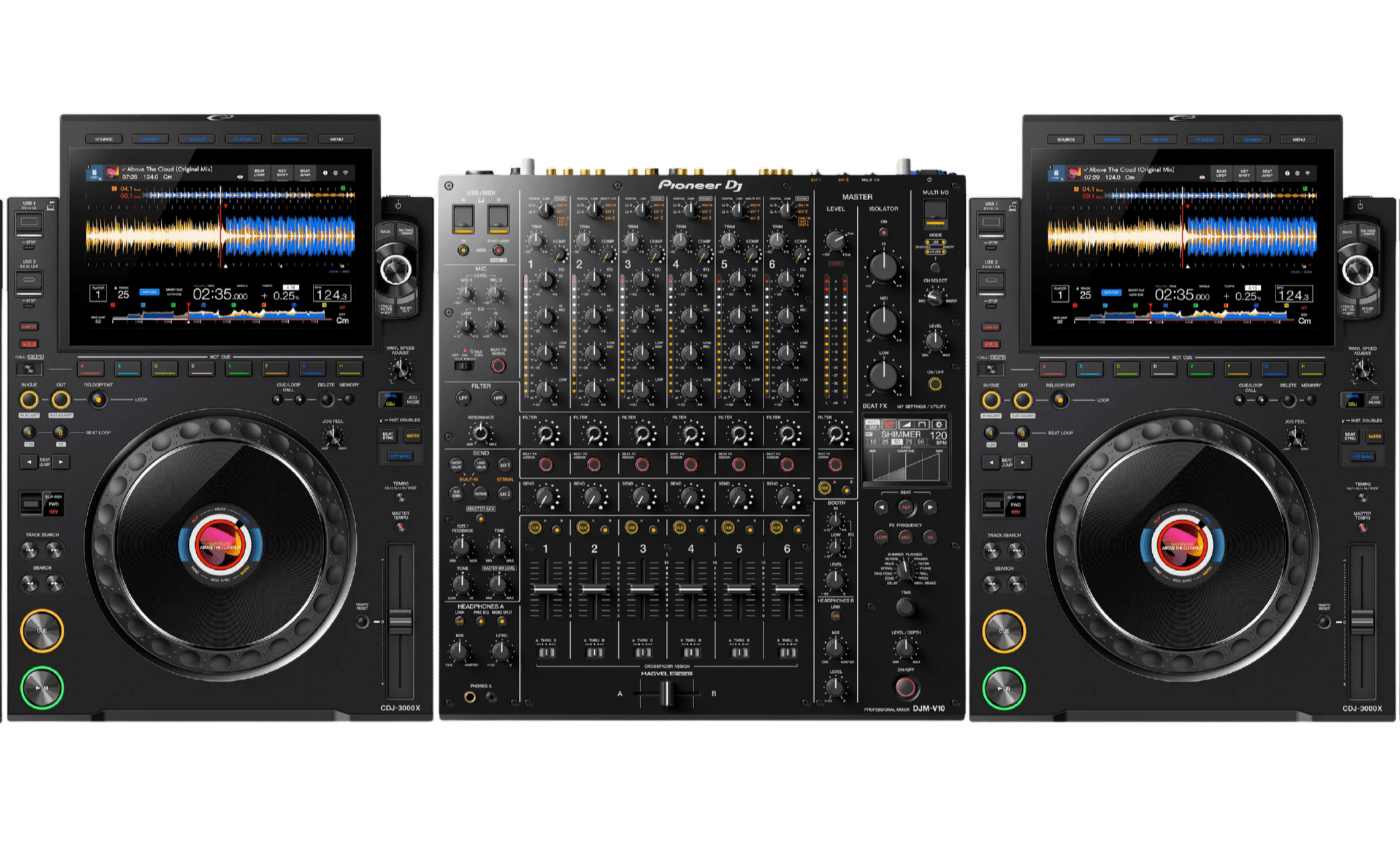Click tempo slider on left CDJ

pos(400,622)
